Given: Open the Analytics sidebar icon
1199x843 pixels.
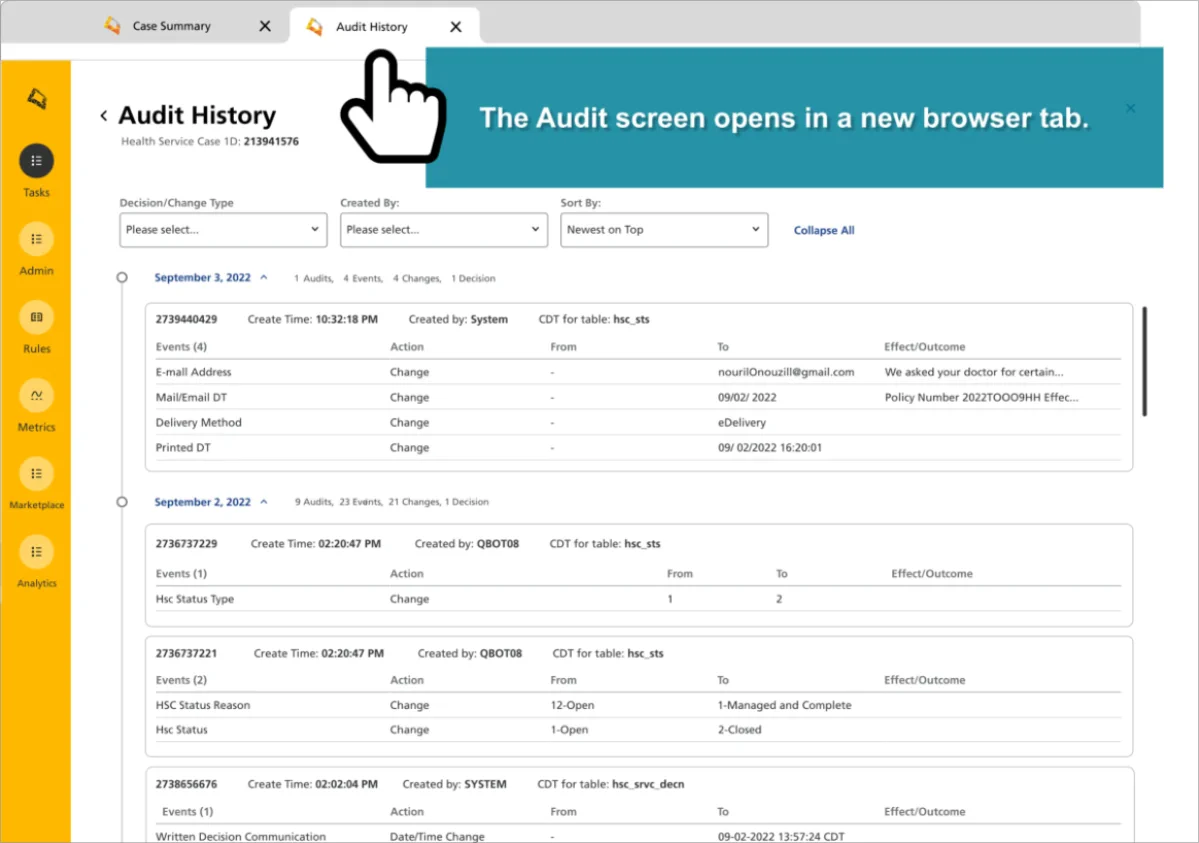Looking at the screenshot, I should coord(36,551).
